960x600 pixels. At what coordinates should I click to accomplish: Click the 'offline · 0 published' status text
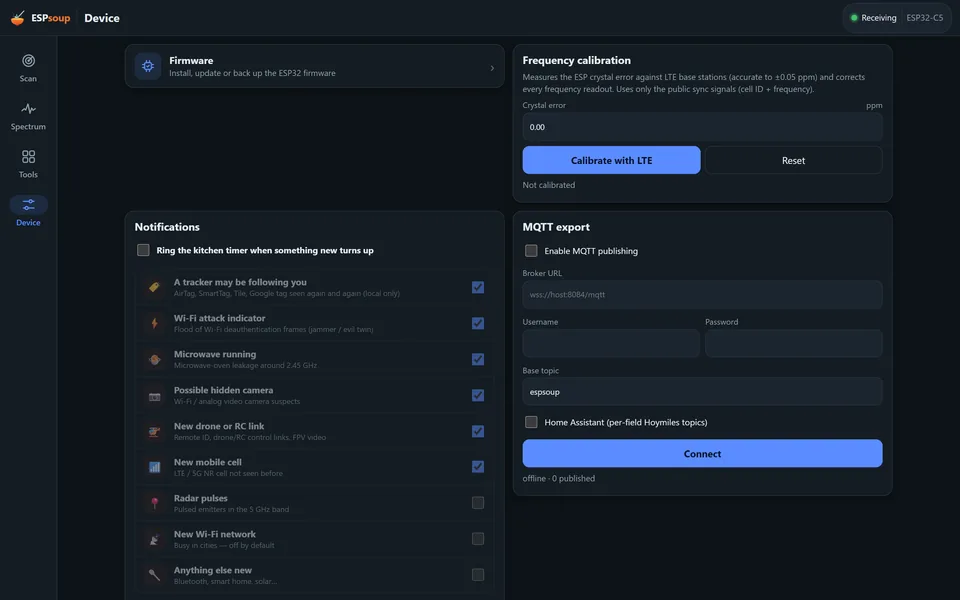pyautogui.click(x=558, y=478)
